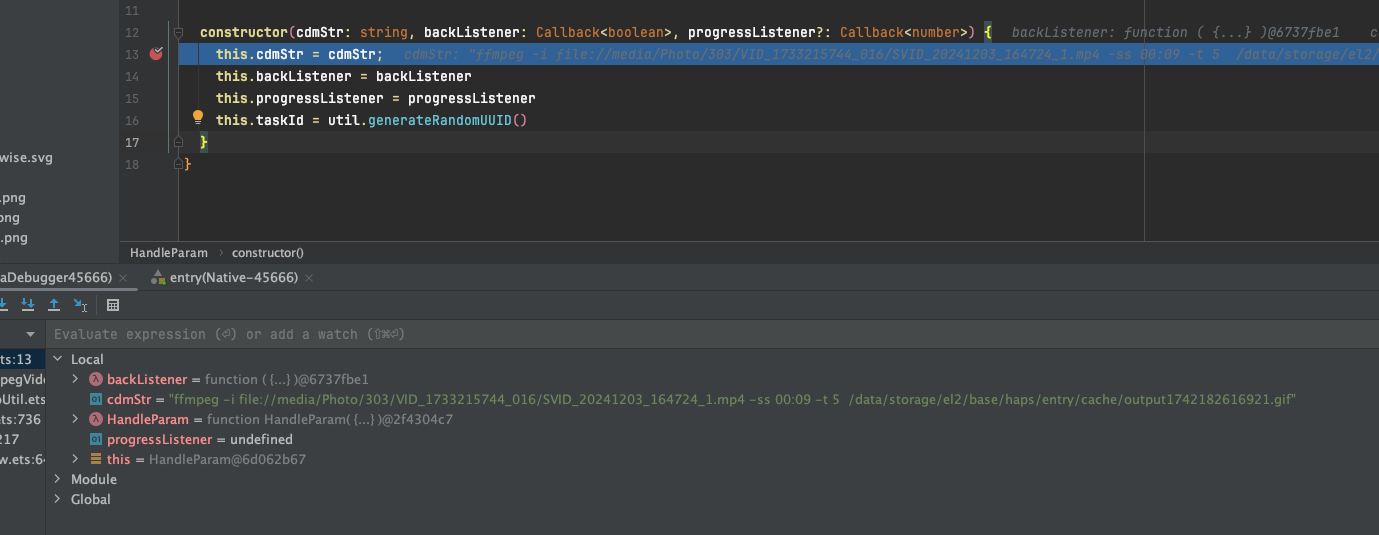The width and height of the screenshot is (1379, 535).
Task: Click the Run to Cursor debugger icon
Action: [81, 305]
